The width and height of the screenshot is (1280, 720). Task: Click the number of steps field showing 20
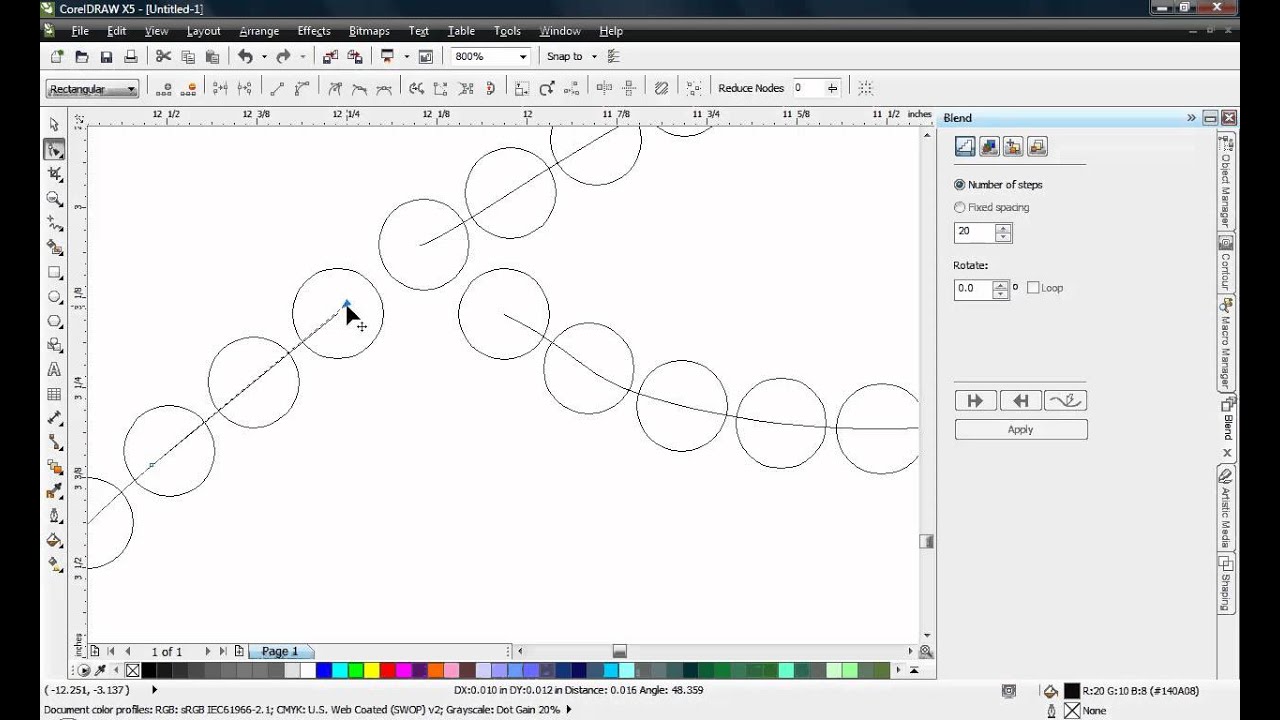point(975,232)
